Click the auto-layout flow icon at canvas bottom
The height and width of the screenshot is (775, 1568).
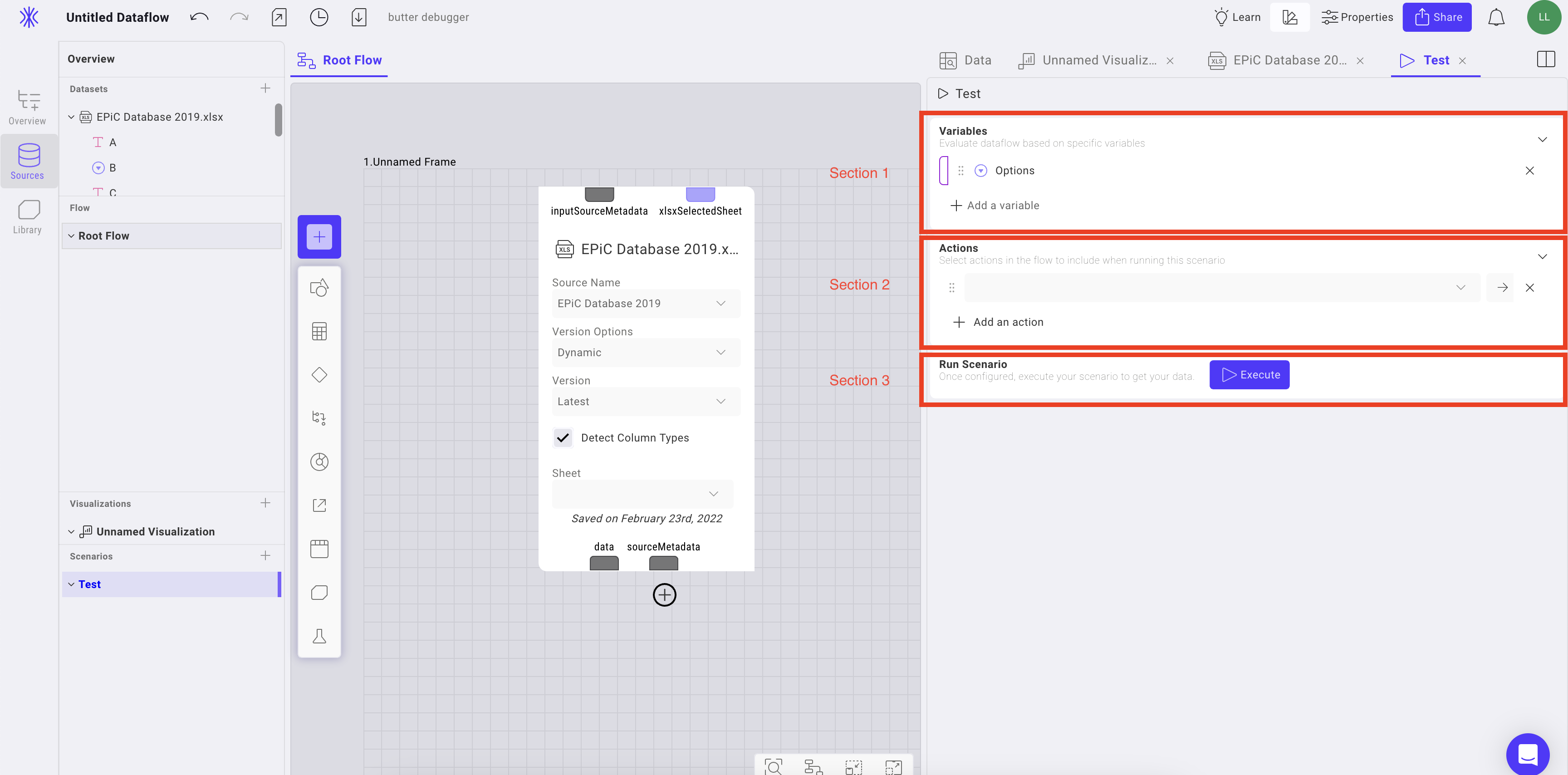tap(813, 766)
